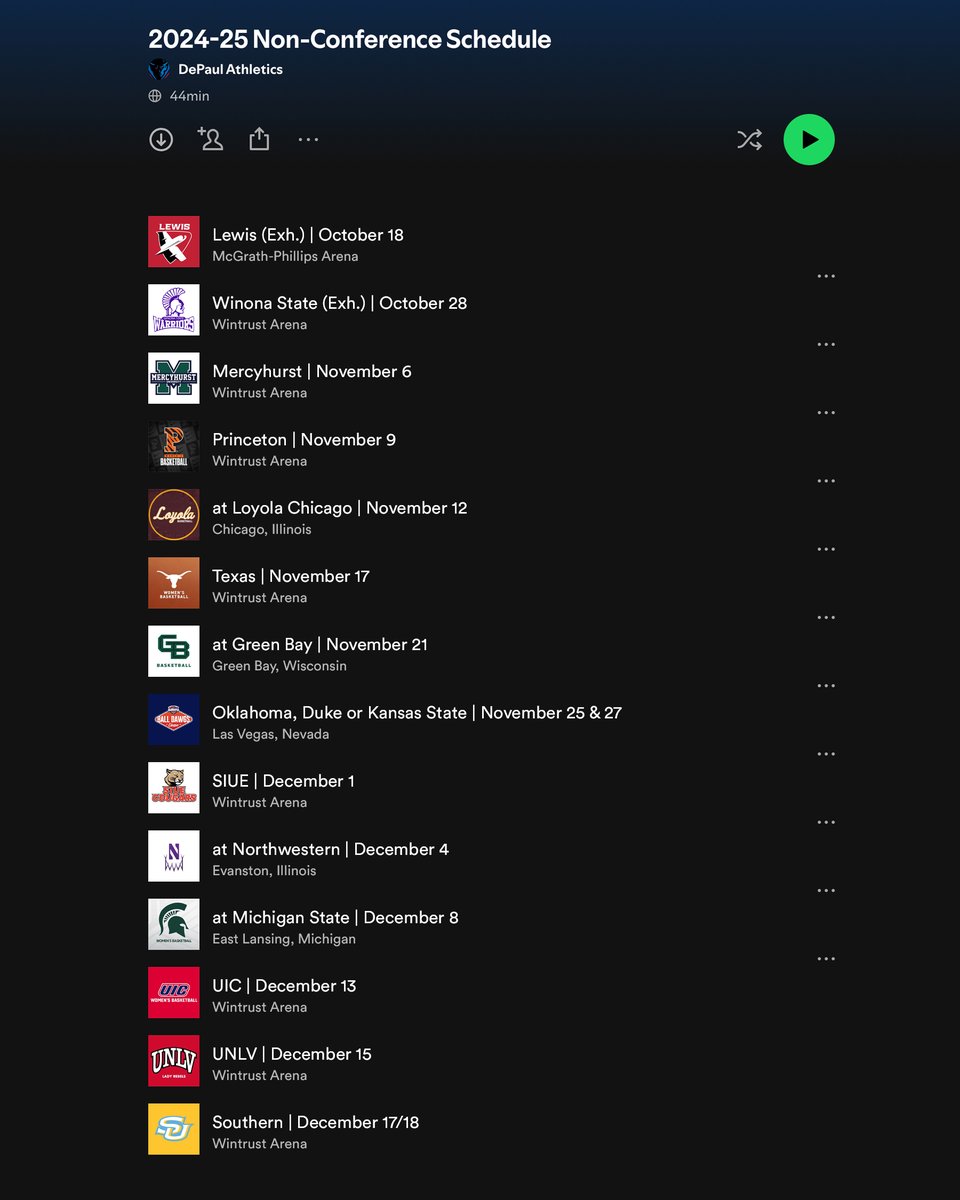Select at Loyola Chicago | November 12 track
Image resolution: width=960 pixels, height=1200 pixels.
(x=340, y=508)
